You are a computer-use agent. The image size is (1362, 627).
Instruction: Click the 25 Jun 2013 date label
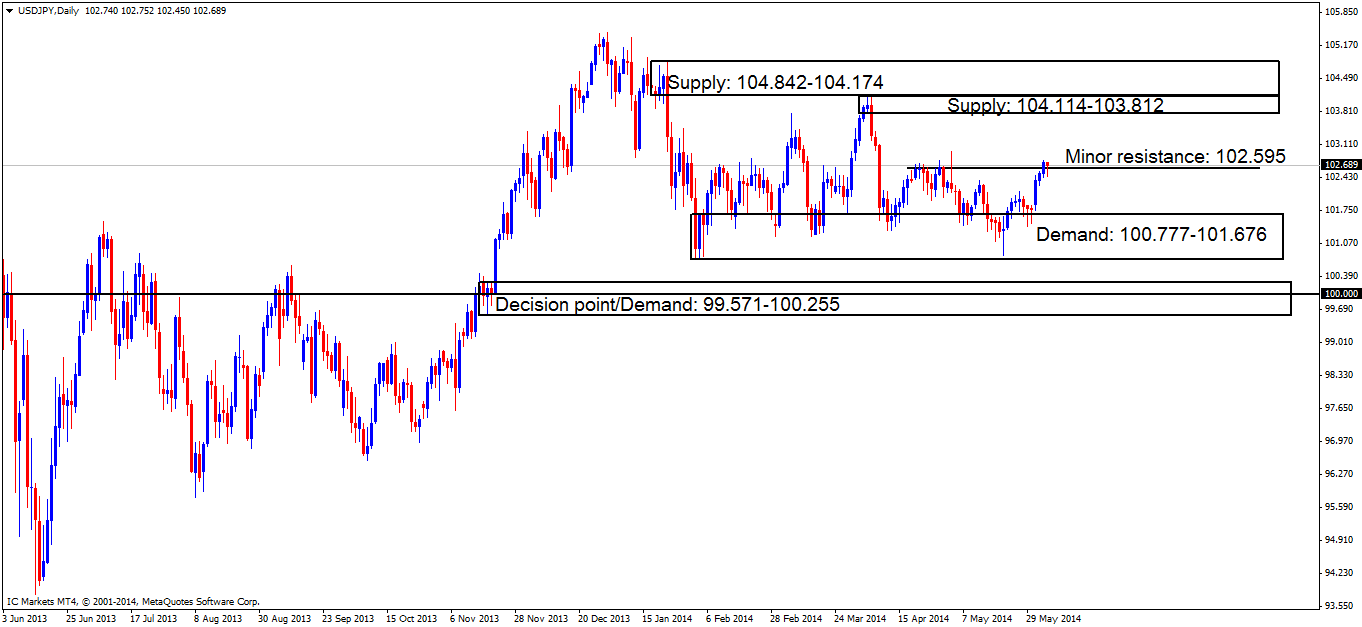point(89,619)
